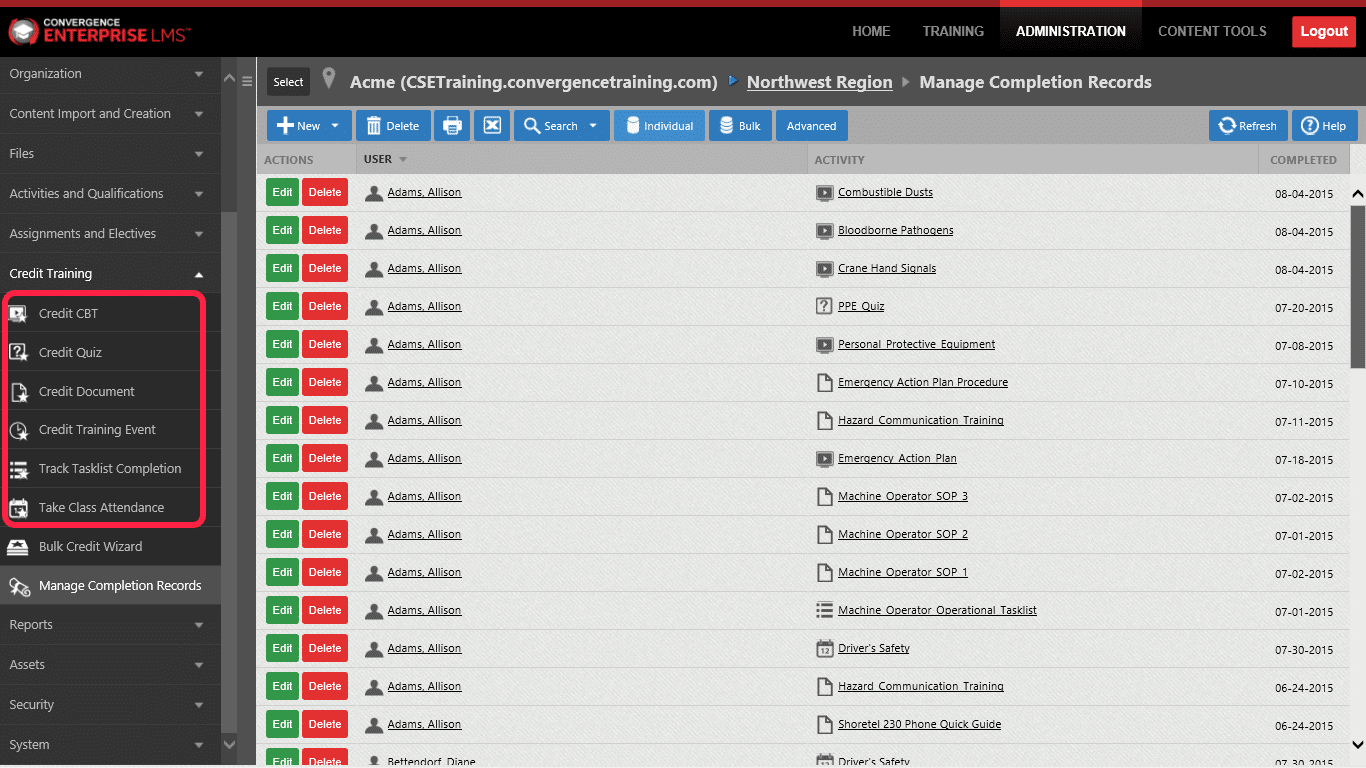Collapse the Credit Training section

pos(199,274)
